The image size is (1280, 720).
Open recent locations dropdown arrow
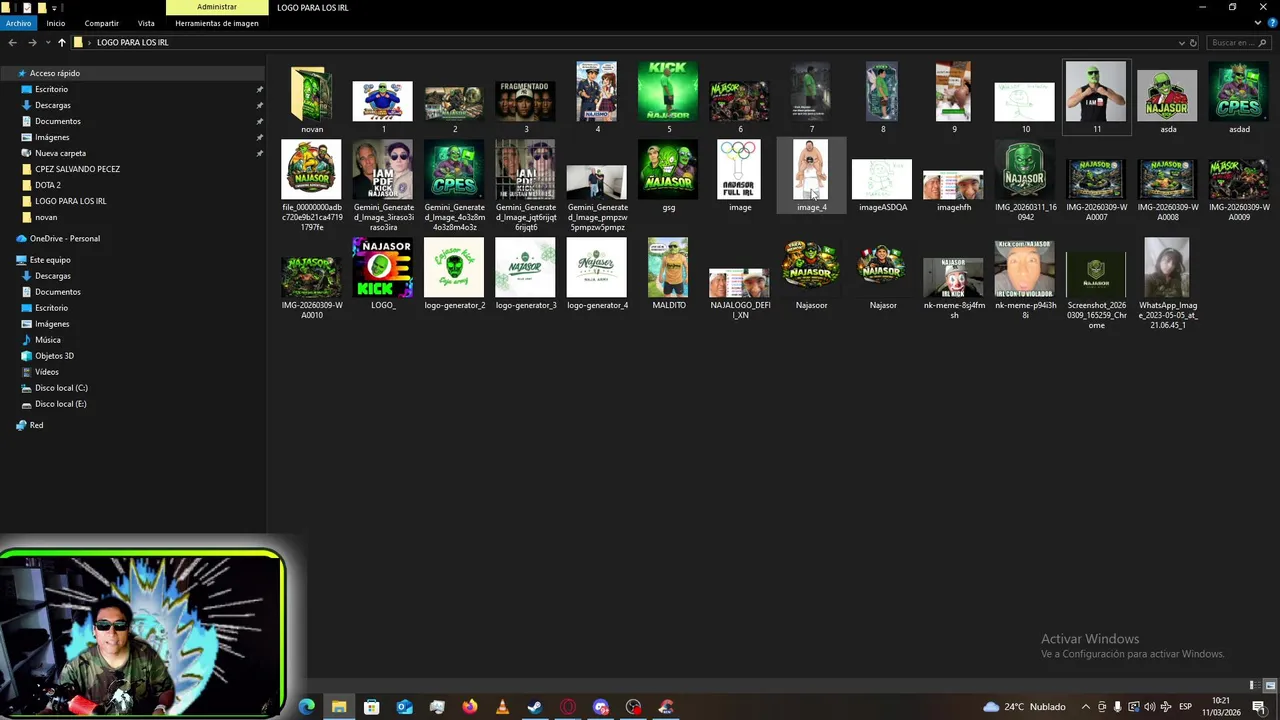[47, 43]
